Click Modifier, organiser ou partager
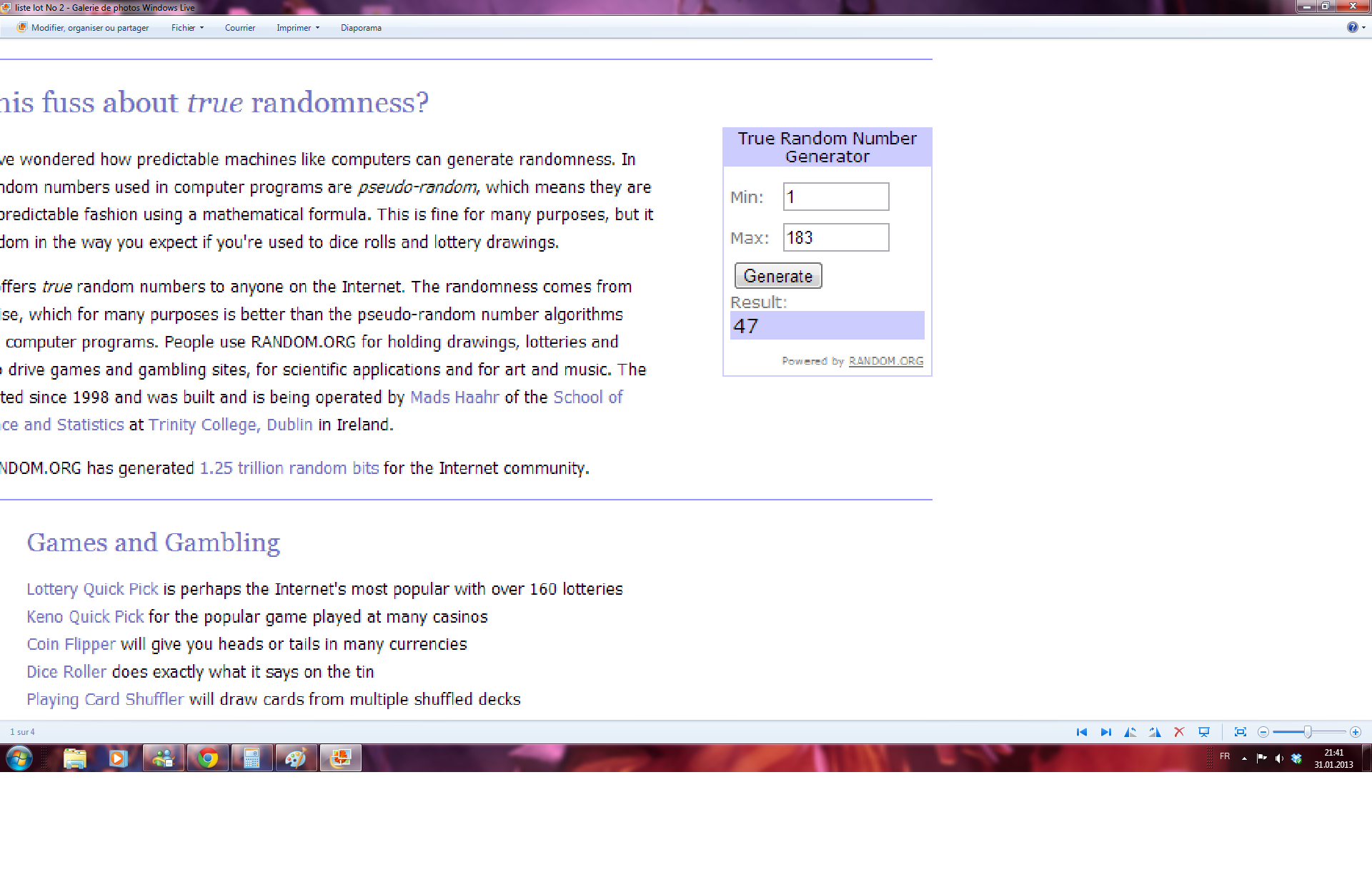 (84, 28)
